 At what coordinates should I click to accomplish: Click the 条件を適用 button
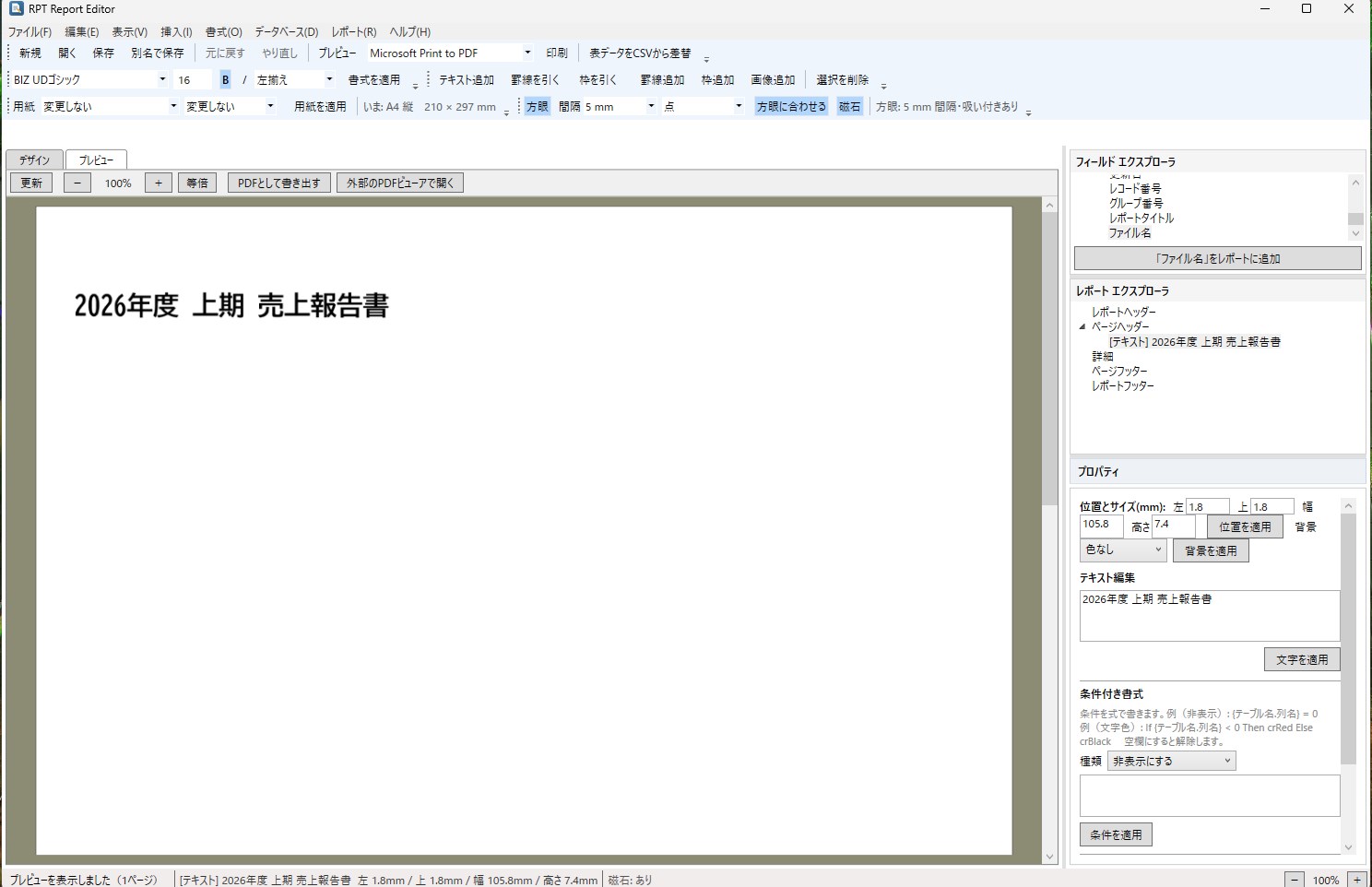1116,834
